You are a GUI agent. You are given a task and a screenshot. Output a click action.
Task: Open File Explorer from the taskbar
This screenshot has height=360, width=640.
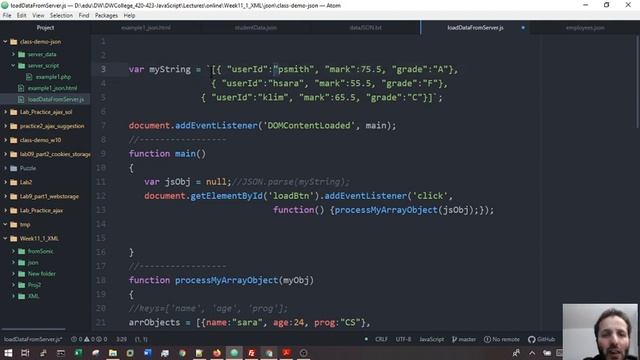coord(113,353)
